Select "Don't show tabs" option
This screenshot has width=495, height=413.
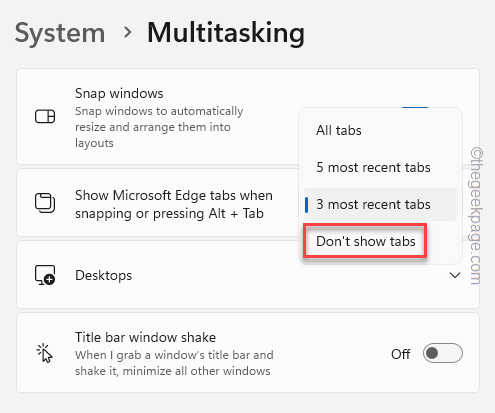(365, 241)
